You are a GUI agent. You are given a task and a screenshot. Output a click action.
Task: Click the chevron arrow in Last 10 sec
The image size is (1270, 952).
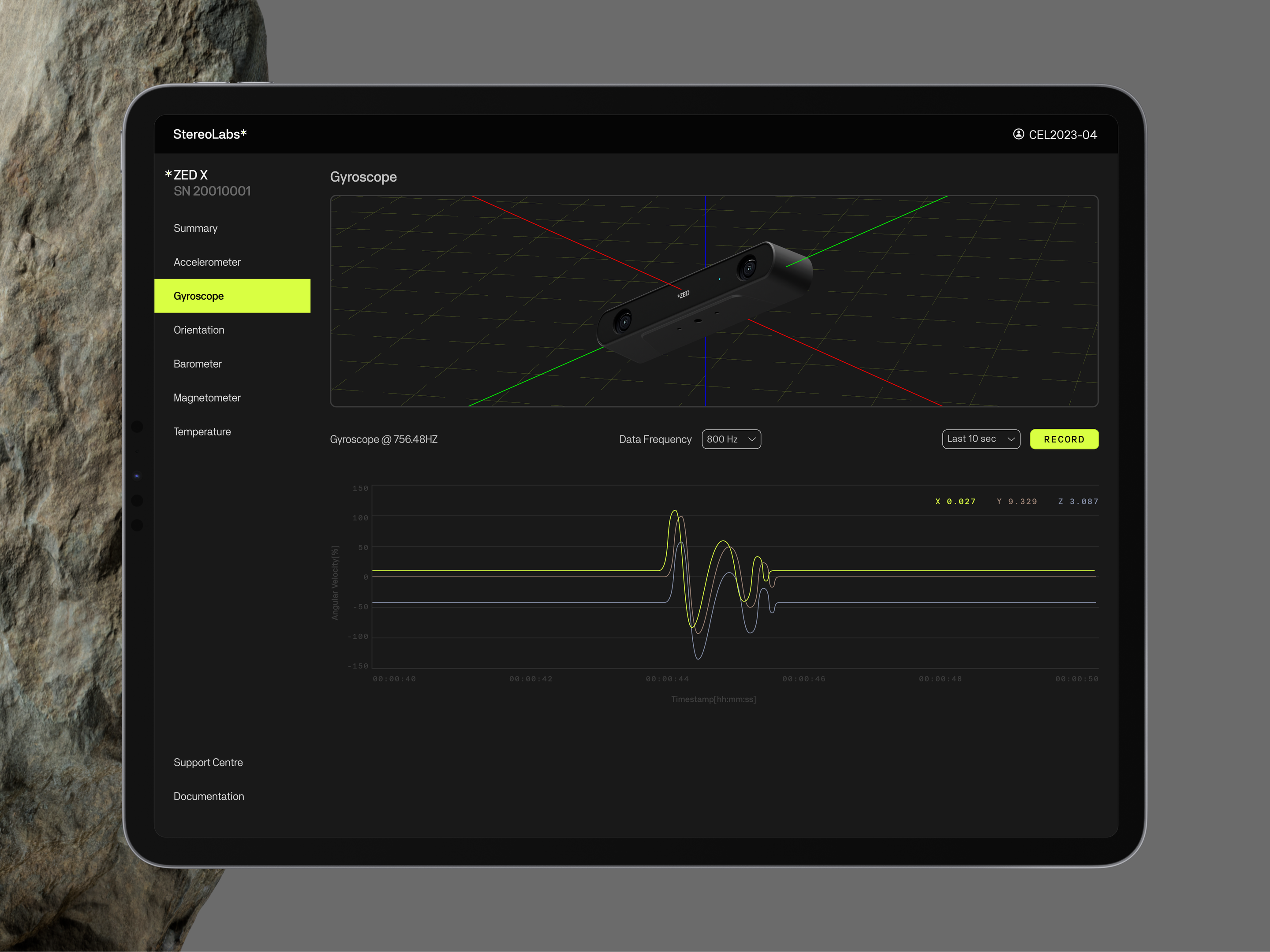click(1011, 439)
